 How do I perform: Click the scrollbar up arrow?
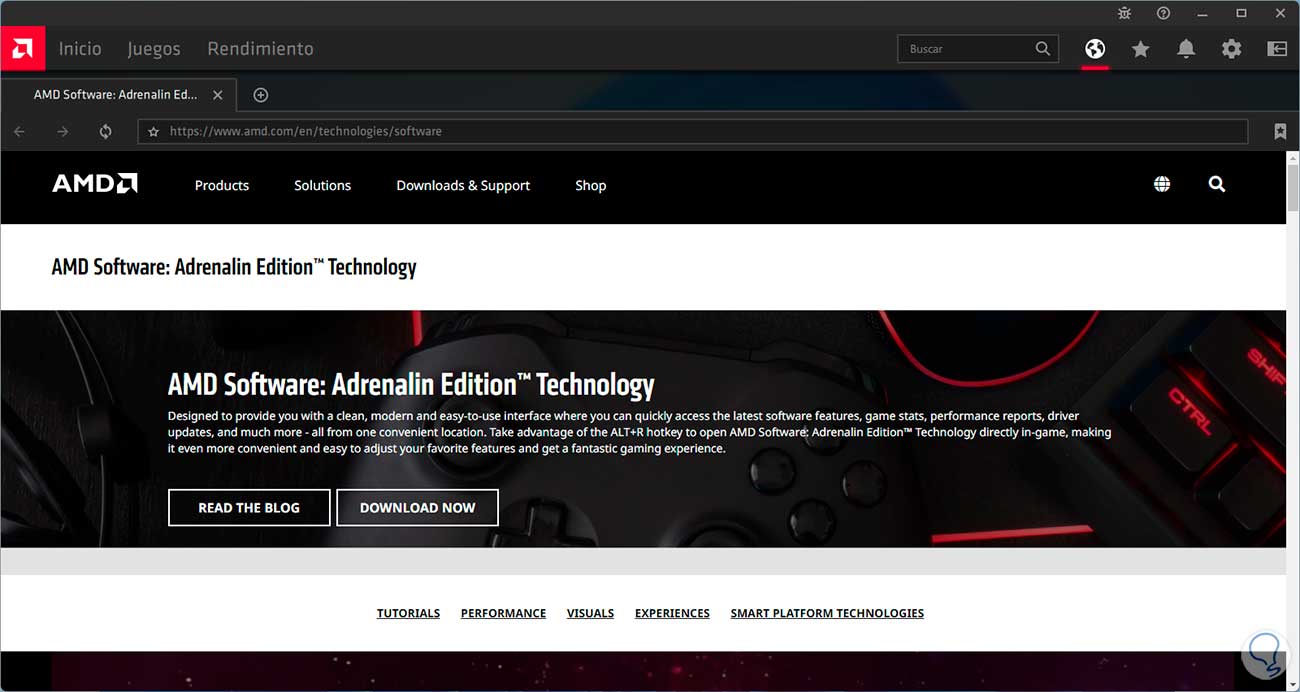pyautogui.click(x=1293, y=159)
